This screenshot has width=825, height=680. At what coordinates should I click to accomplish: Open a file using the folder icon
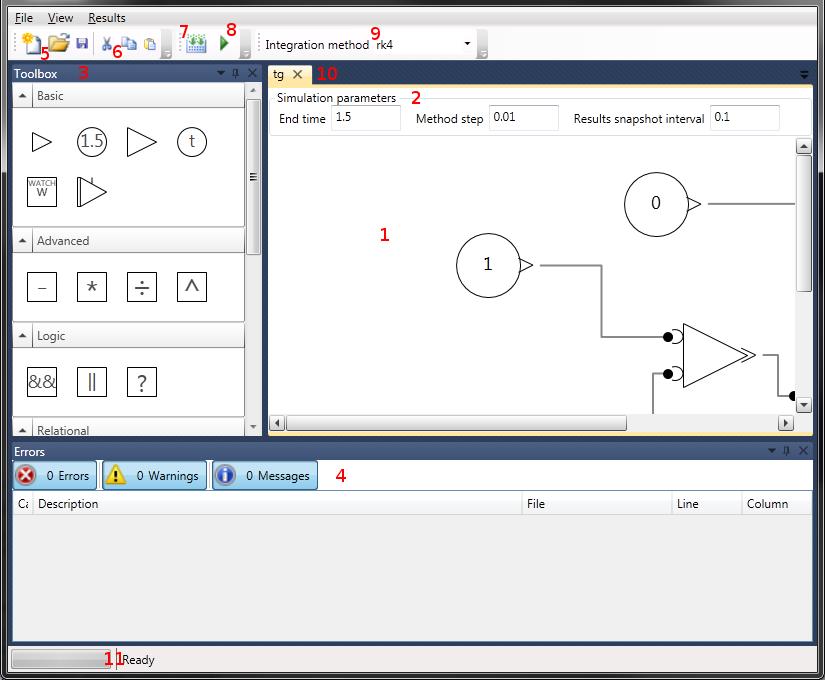tap(58, 43)
